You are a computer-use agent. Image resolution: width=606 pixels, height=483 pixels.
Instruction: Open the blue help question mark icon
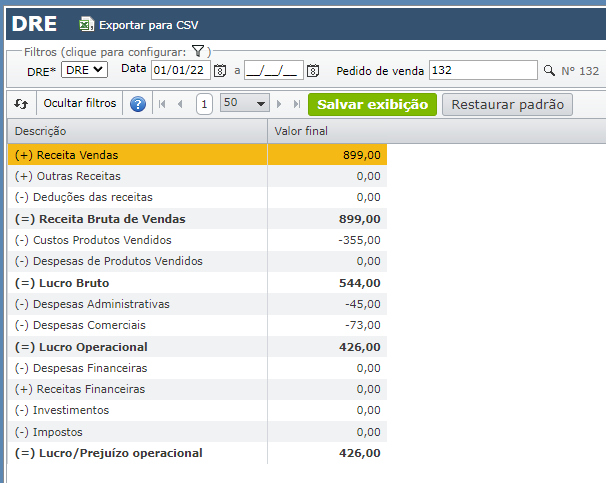click(138, 104)
